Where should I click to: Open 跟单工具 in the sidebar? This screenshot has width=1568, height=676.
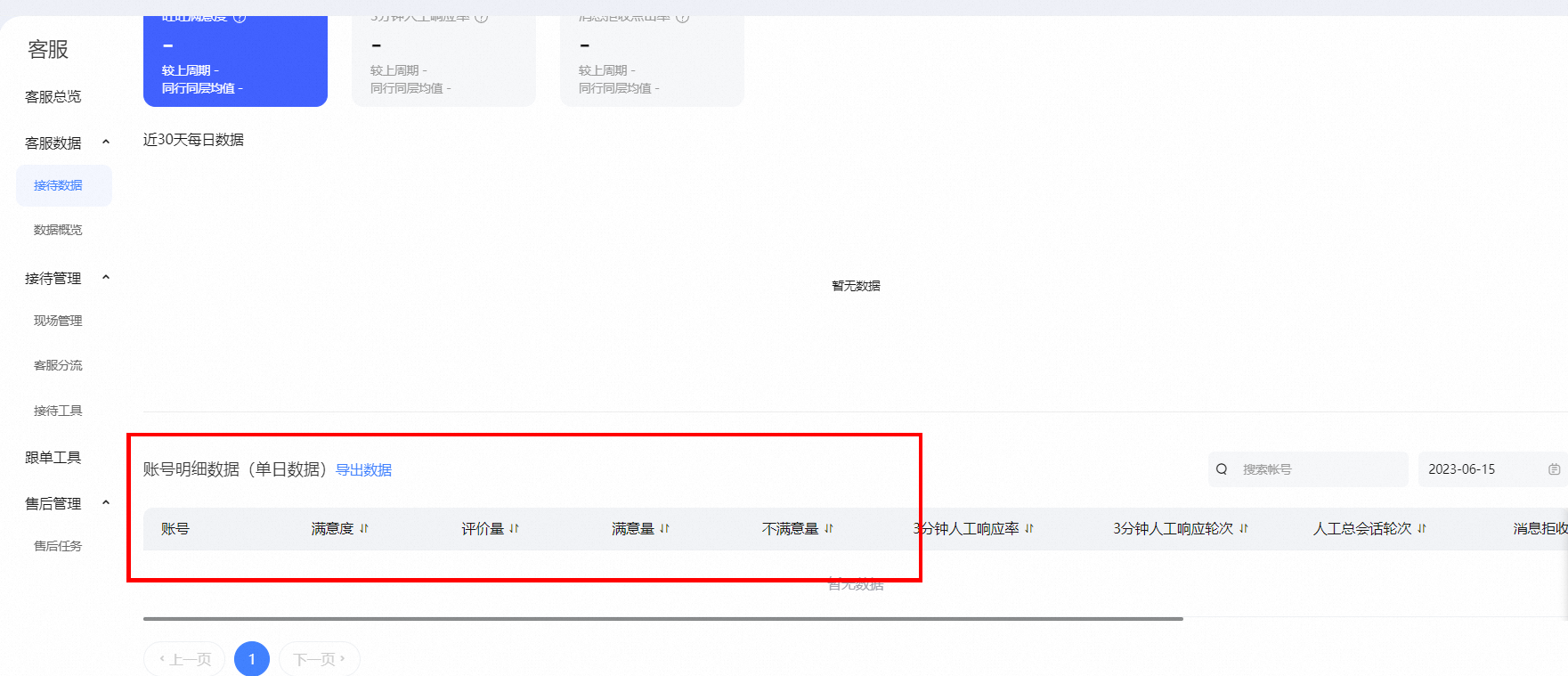coord(53,458)
